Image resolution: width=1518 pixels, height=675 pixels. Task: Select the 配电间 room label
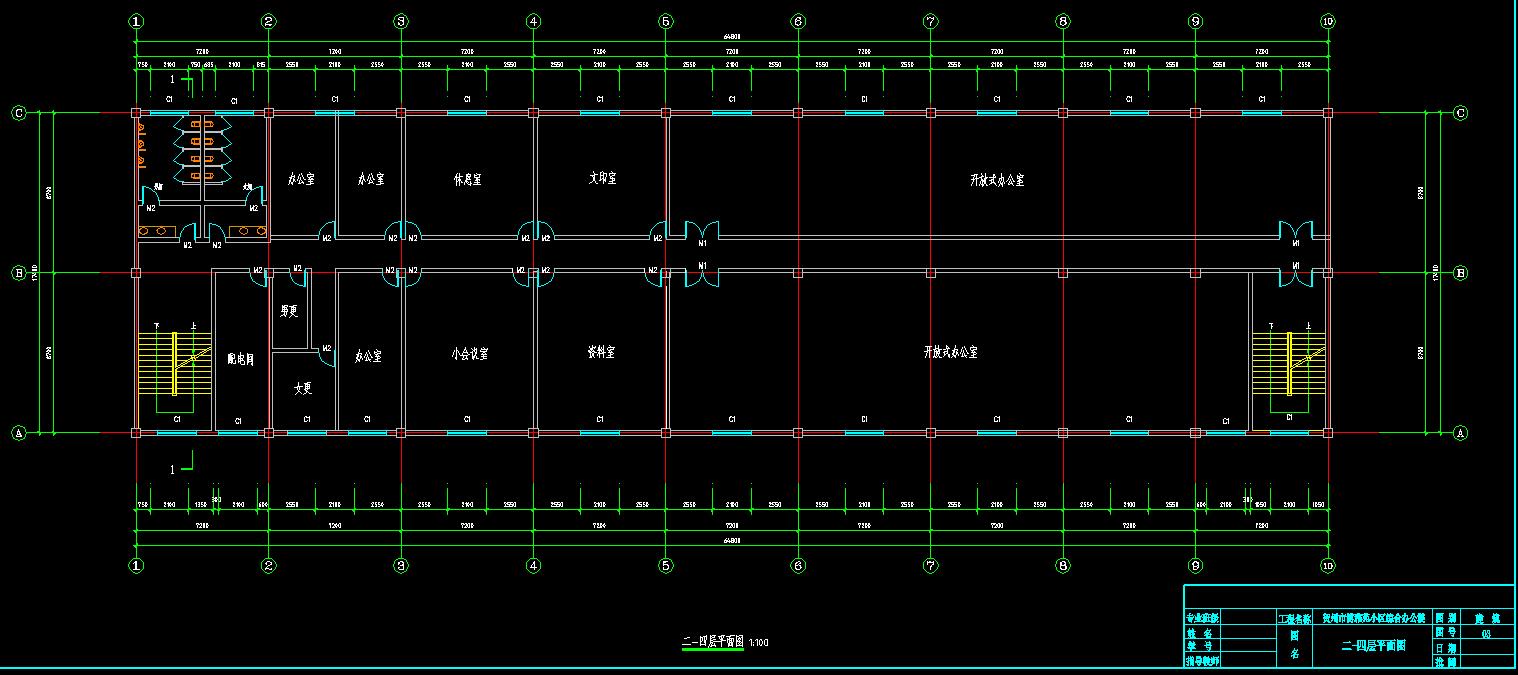coord(240,360)
